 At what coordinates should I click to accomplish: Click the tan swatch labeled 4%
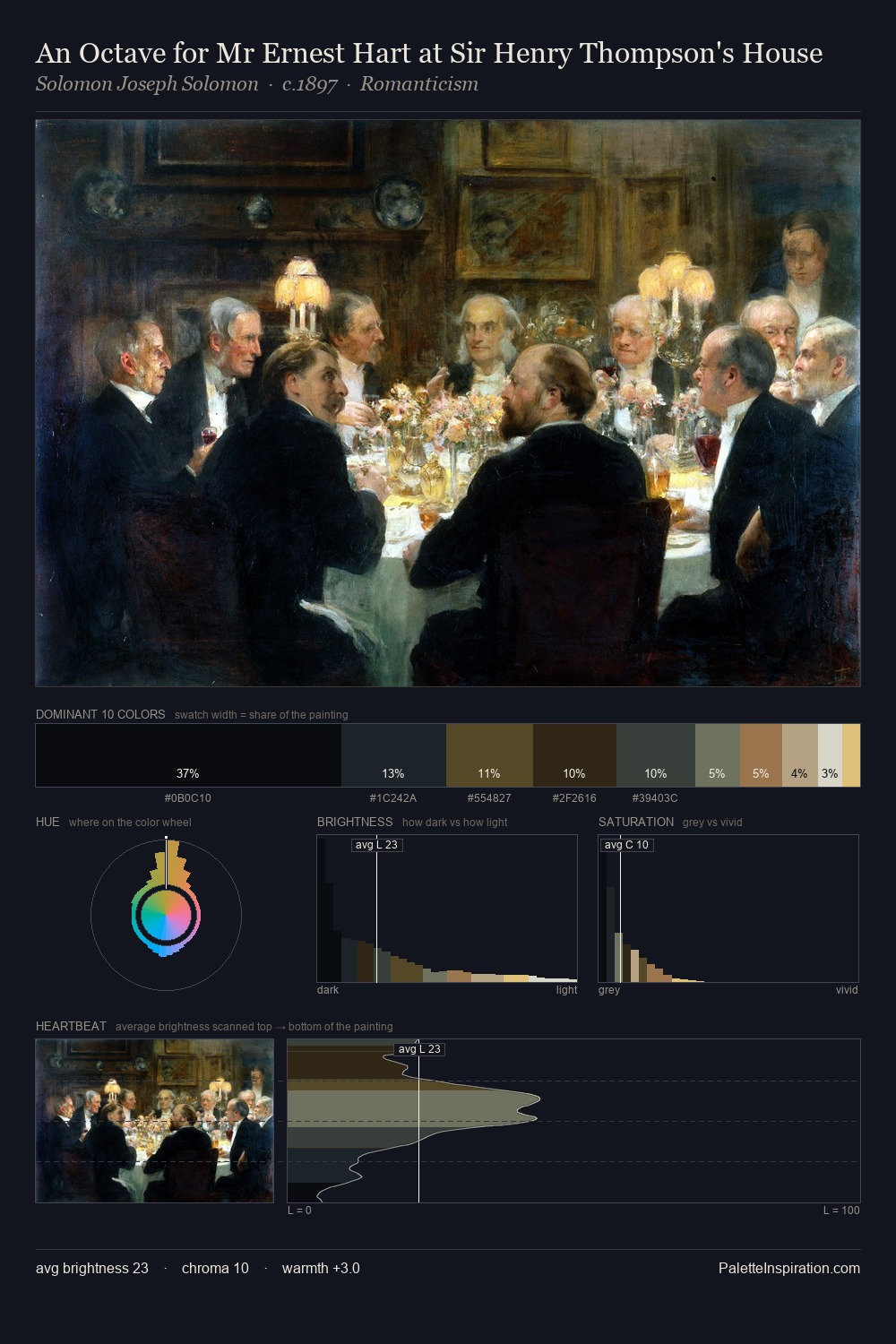click(x=800, y=755)
